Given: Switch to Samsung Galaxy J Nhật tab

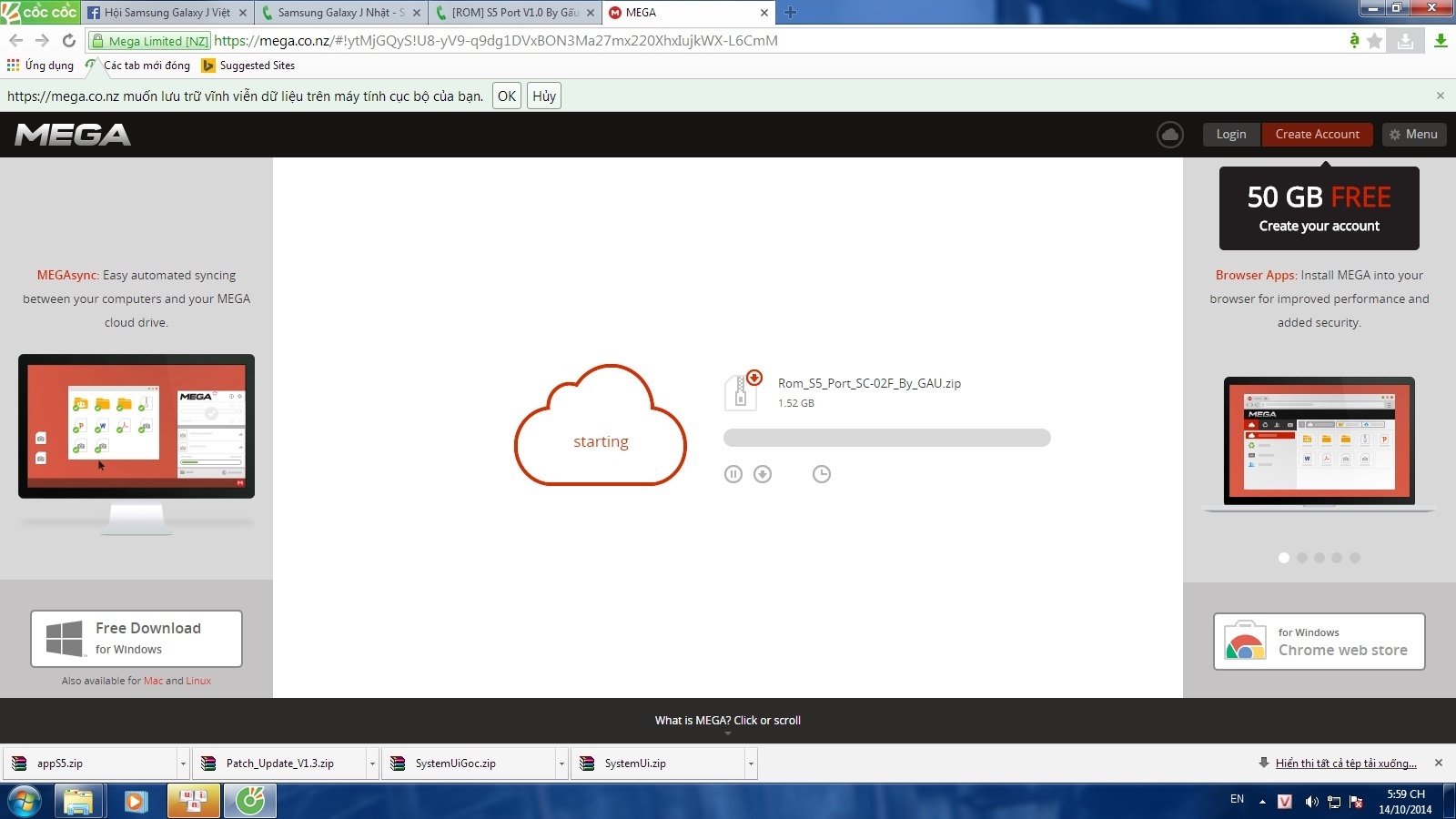Looking at the screenshot, I should pyautogui.click(x=340, y=13).
